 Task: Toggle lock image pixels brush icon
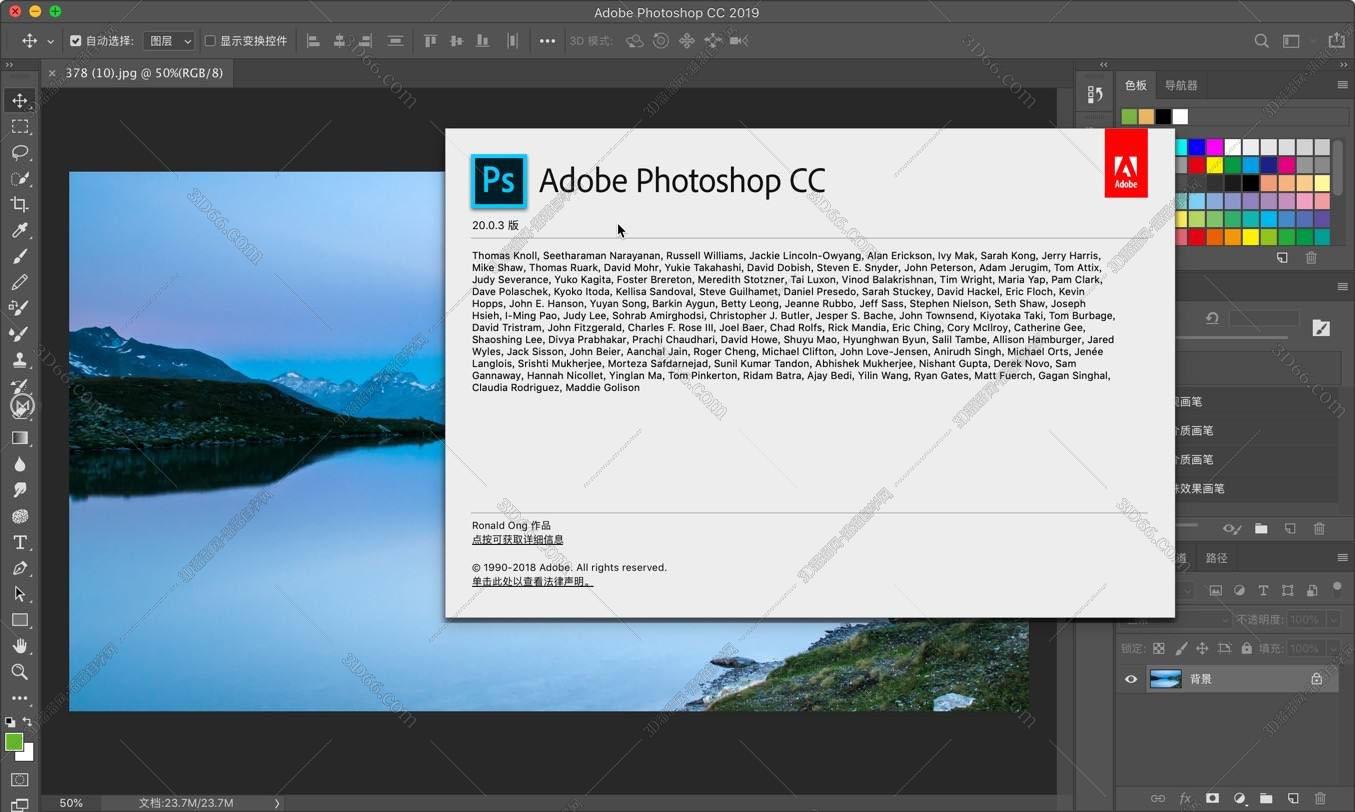coord(1181,648)
